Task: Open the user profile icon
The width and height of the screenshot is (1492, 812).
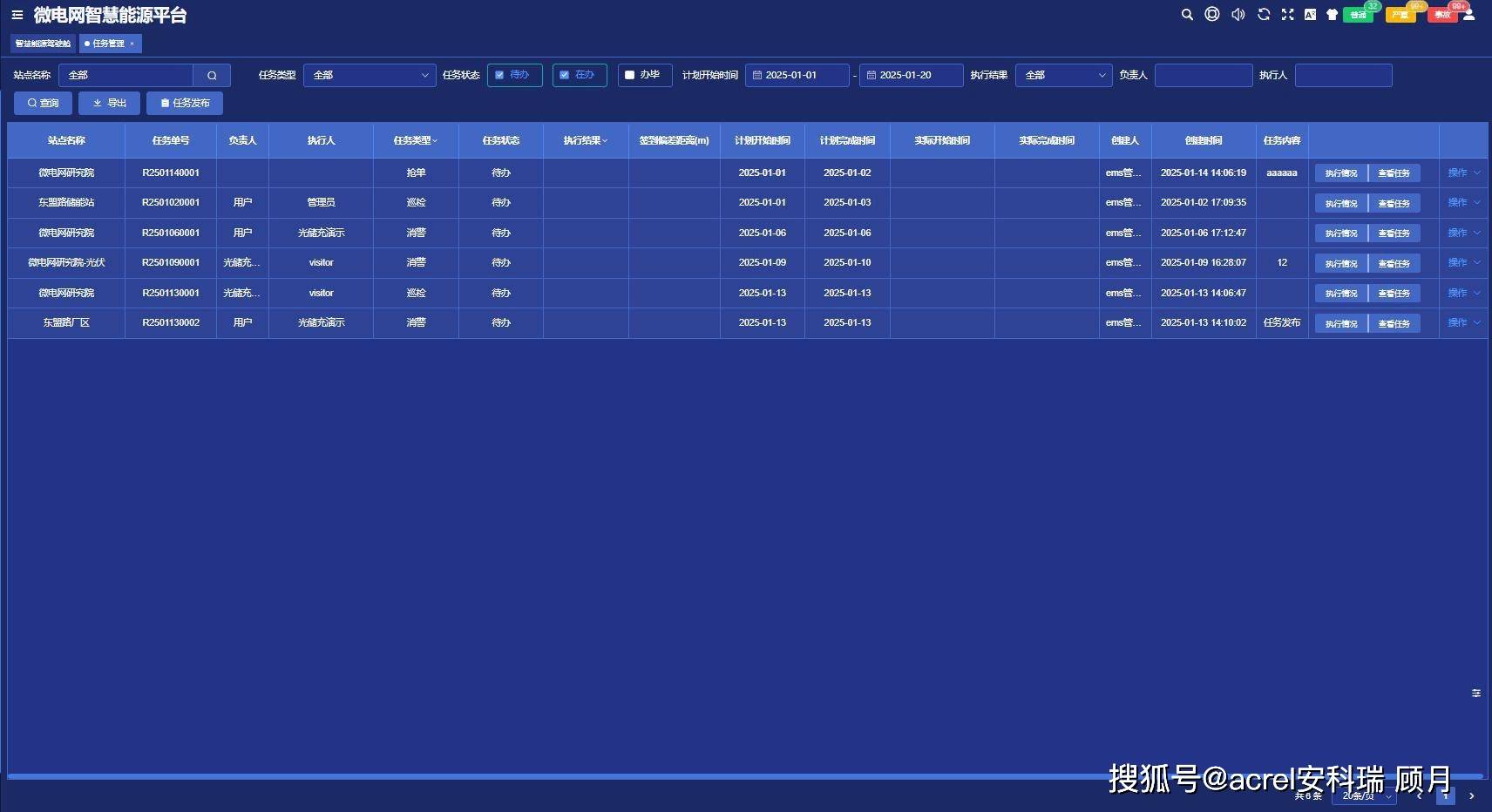Action: coord(1468,15)
